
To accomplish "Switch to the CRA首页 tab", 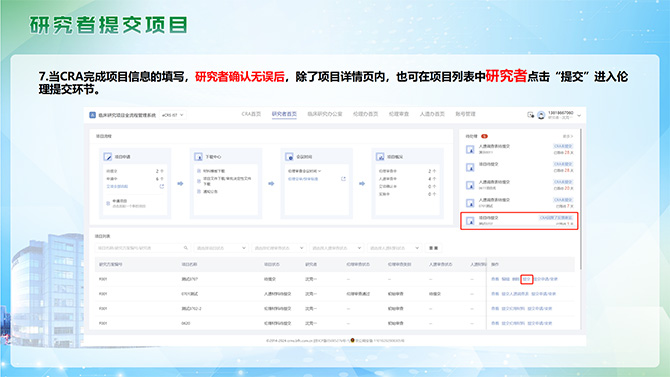I will (x=251, y=114).
